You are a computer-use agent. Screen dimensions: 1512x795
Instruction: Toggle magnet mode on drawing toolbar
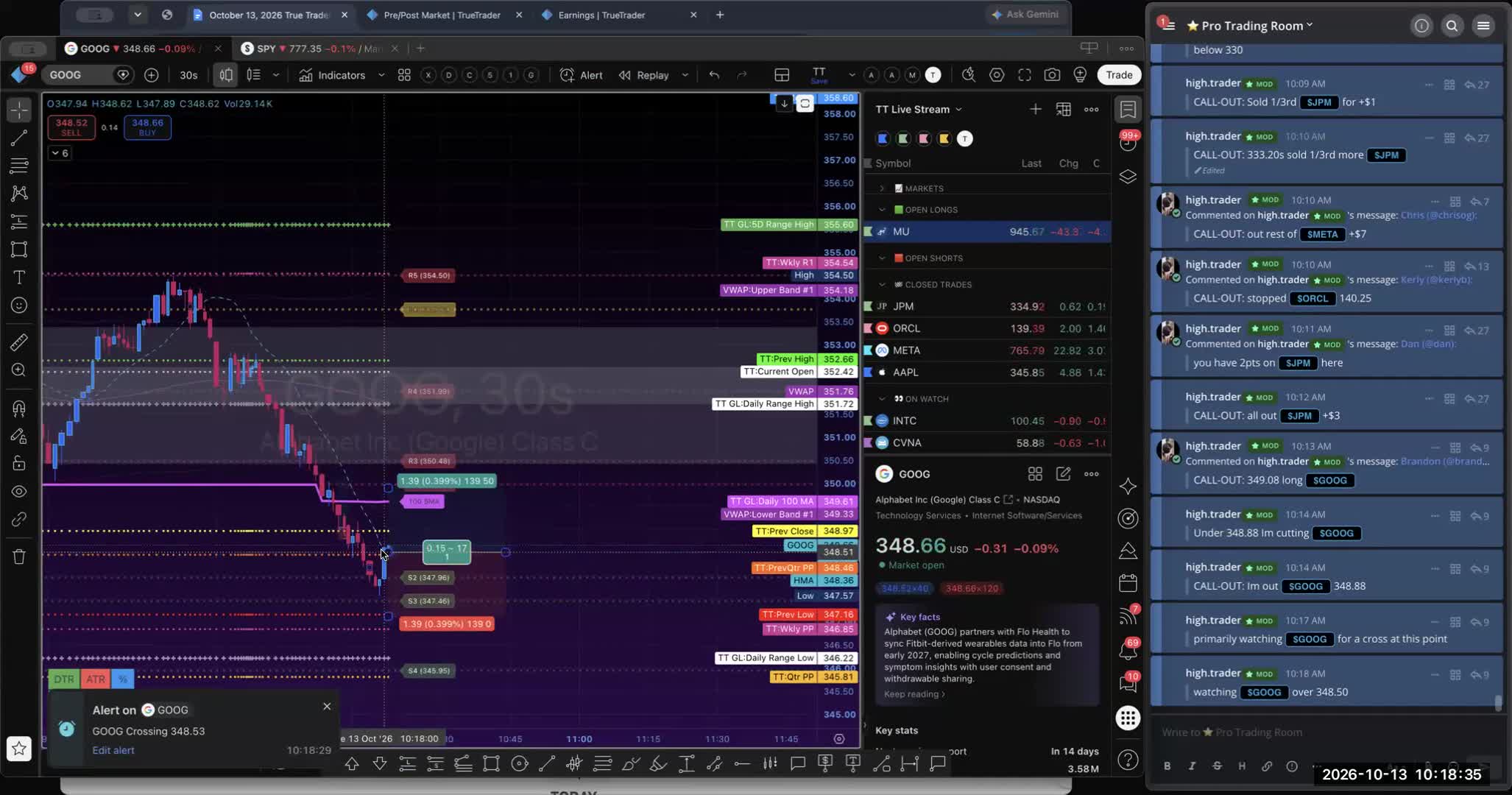coord(19,408)
